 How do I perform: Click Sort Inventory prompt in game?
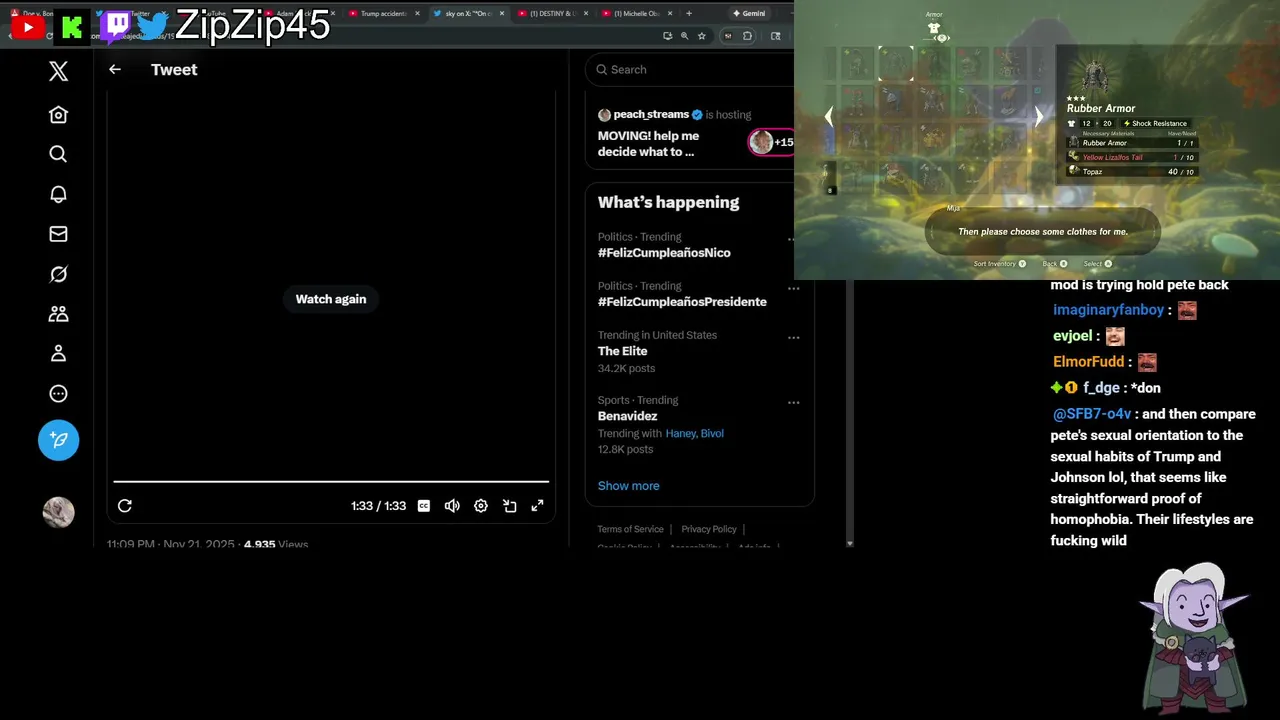click(x=1000, y=264)
